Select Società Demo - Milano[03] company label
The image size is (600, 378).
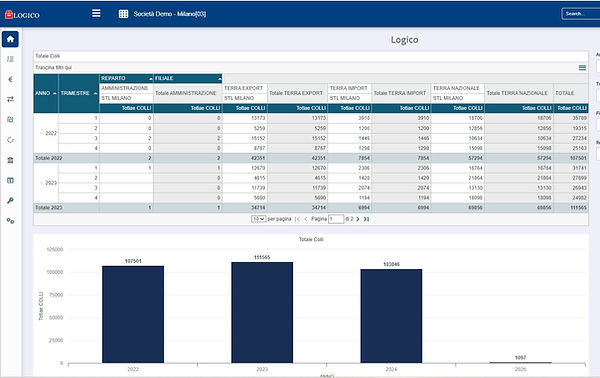point(170,14)
